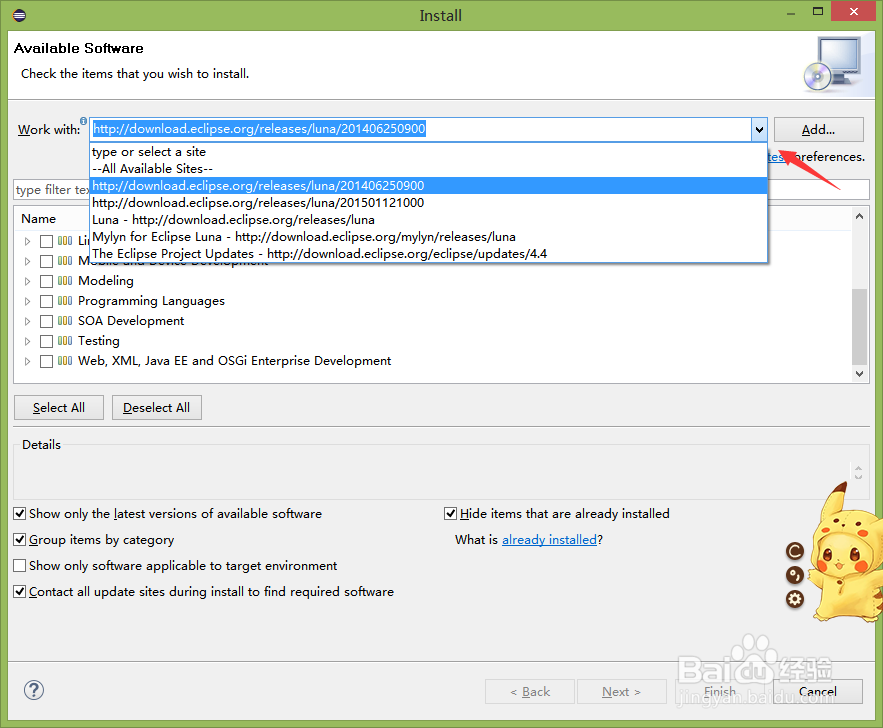Open the help question mark icon
The image size is (883, 728).
click(x=34, y=690)
